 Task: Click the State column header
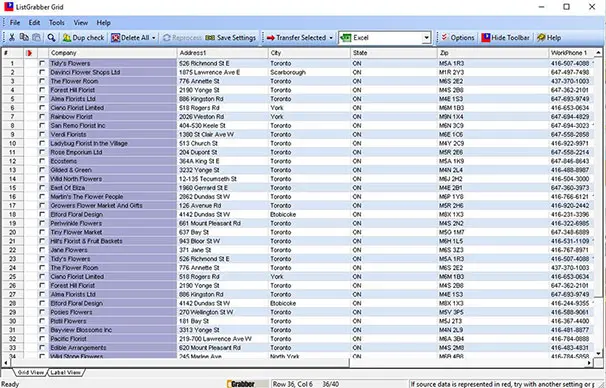tap(393, 53)
